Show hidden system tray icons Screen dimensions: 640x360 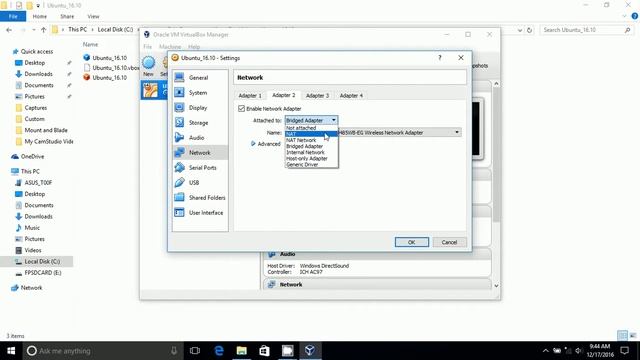(545, 351)
